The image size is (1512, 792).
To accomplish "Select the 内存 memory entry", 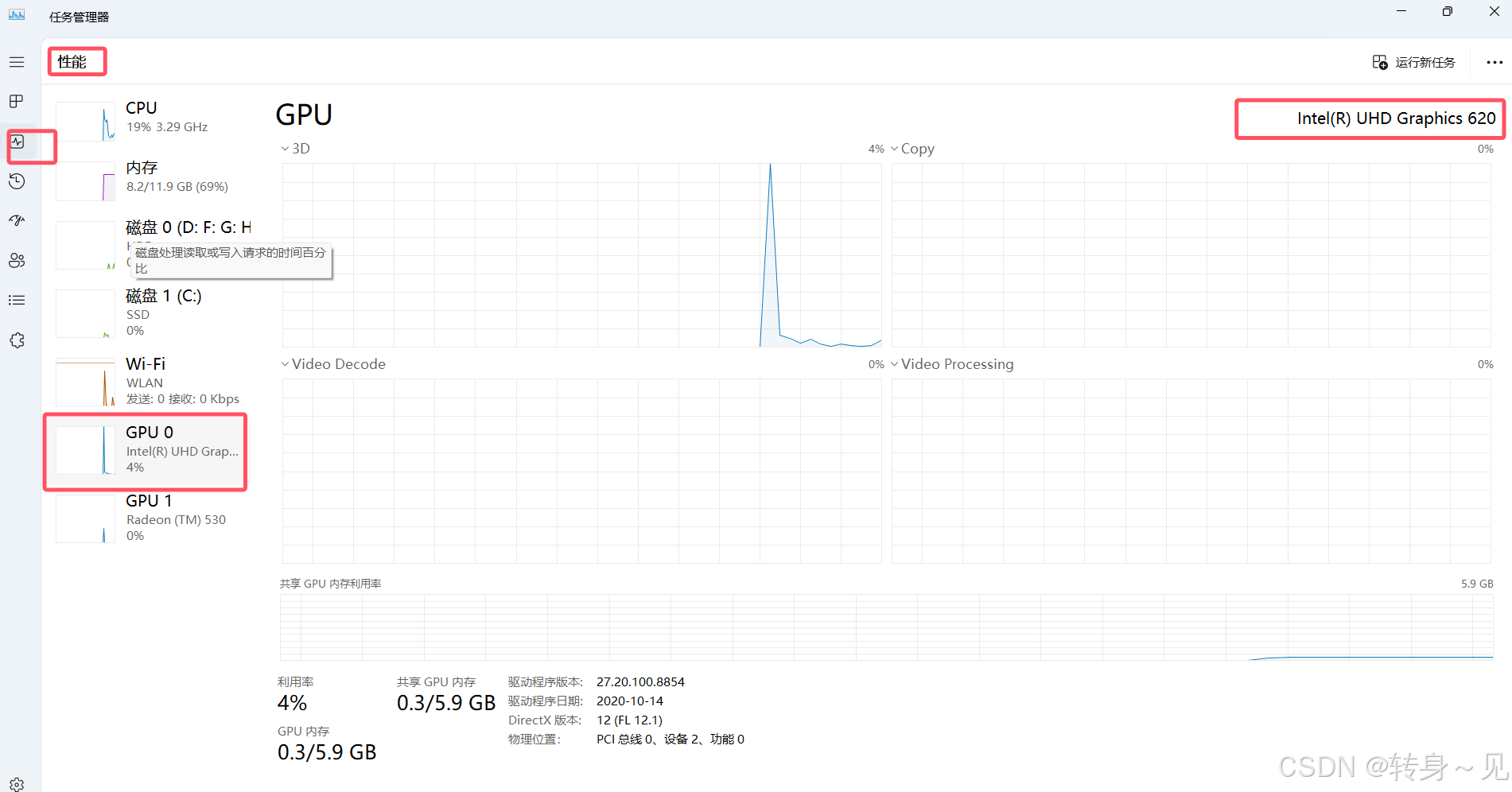I will 151,181.
